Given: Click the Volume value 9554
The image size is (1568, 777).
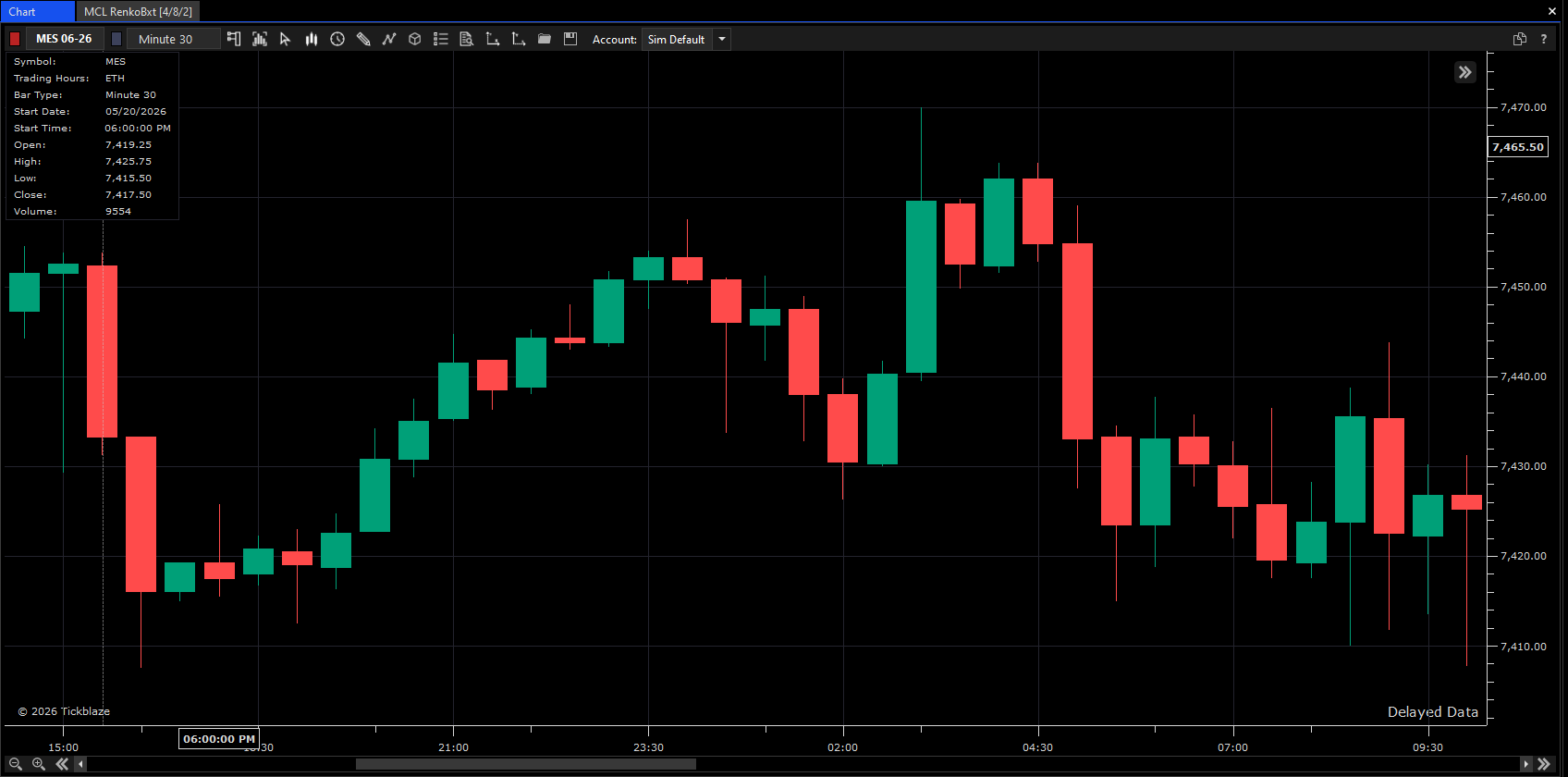Looking at the screenshot, I should point(118,211).
